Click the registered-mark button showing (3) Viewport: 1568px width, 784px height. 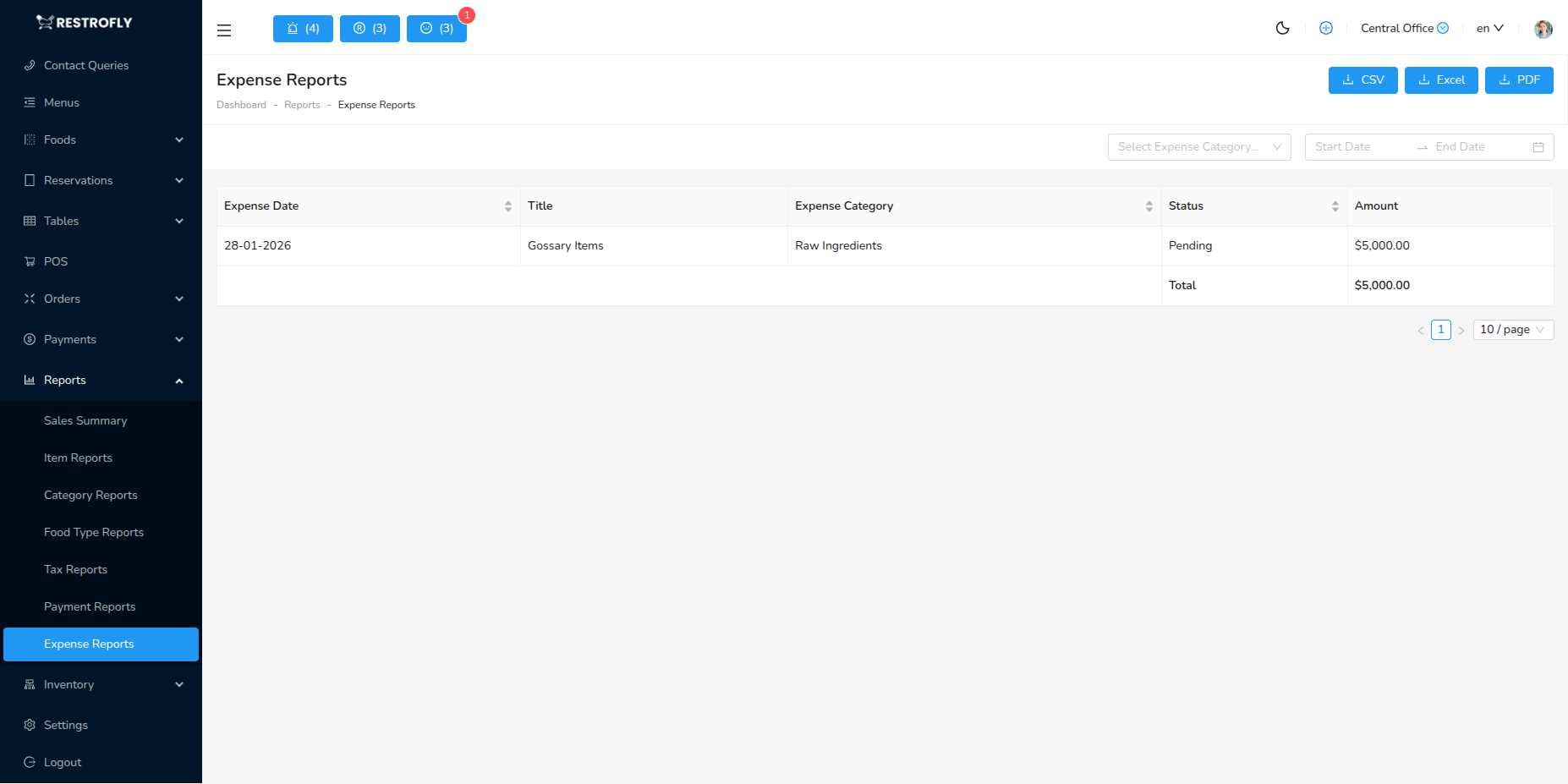370,29
